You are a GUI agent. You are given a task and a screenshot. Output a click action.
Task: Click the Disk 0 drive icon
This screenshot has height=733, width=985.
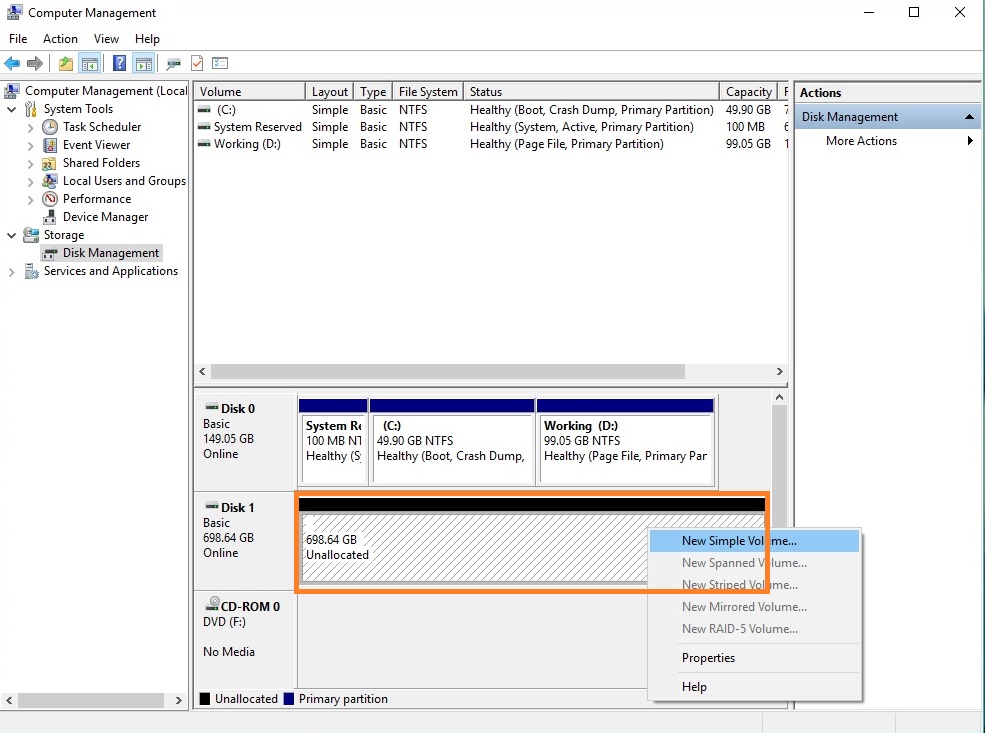(x=212, y=408)
